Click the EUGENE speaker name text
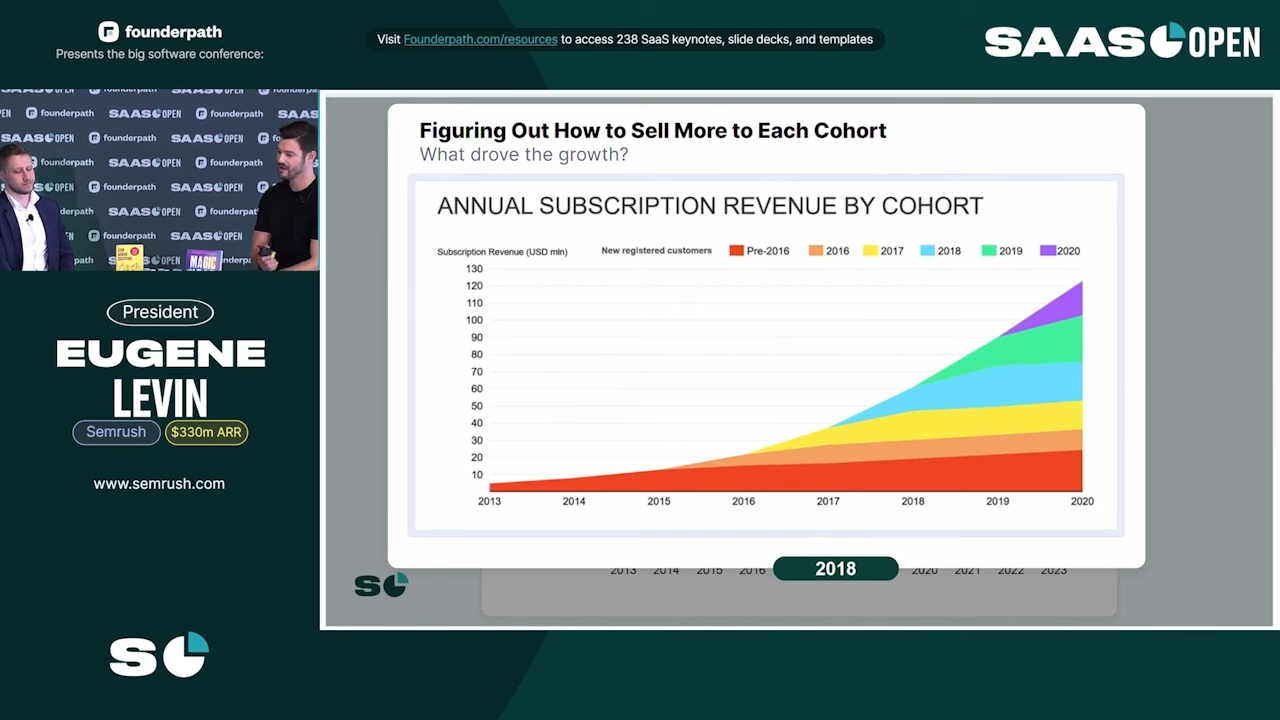Viewport: 1280px width, 720px height. 160,354
